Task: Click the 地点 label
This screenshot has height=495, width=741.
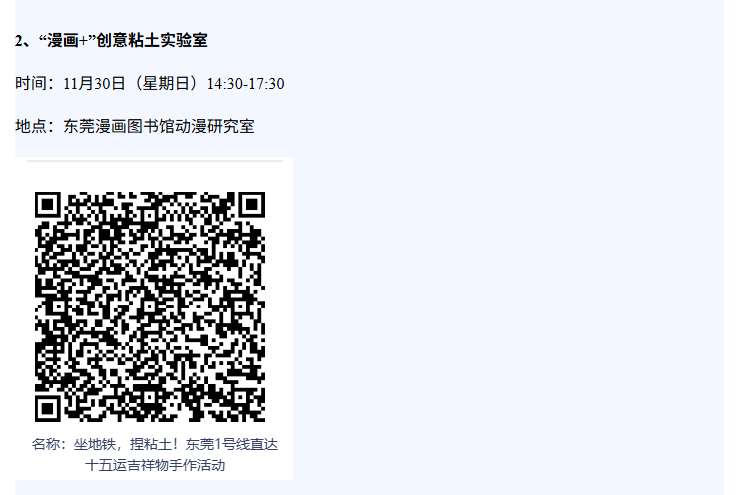Action: (x=31, y=126)
